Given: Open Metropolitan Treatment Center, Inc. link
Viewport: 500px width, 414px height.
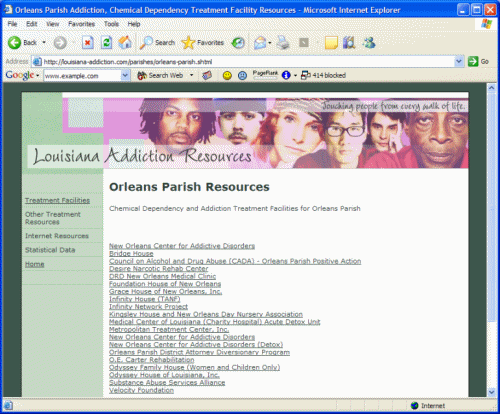Looking at the screenshot, I should click(x=169, y=329).
